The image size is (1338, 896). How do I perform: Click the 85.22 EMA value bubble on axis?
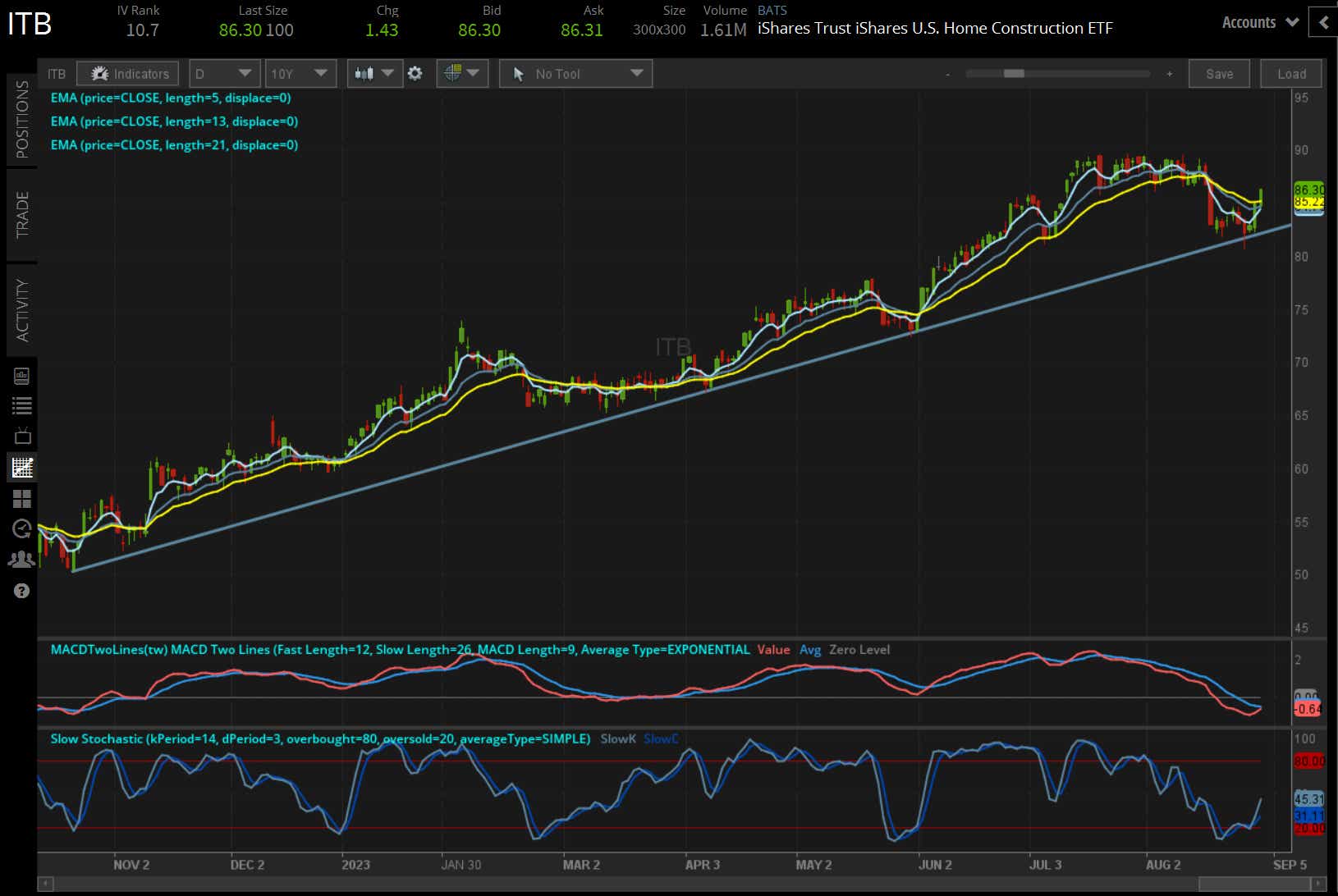click(1309, 202)
